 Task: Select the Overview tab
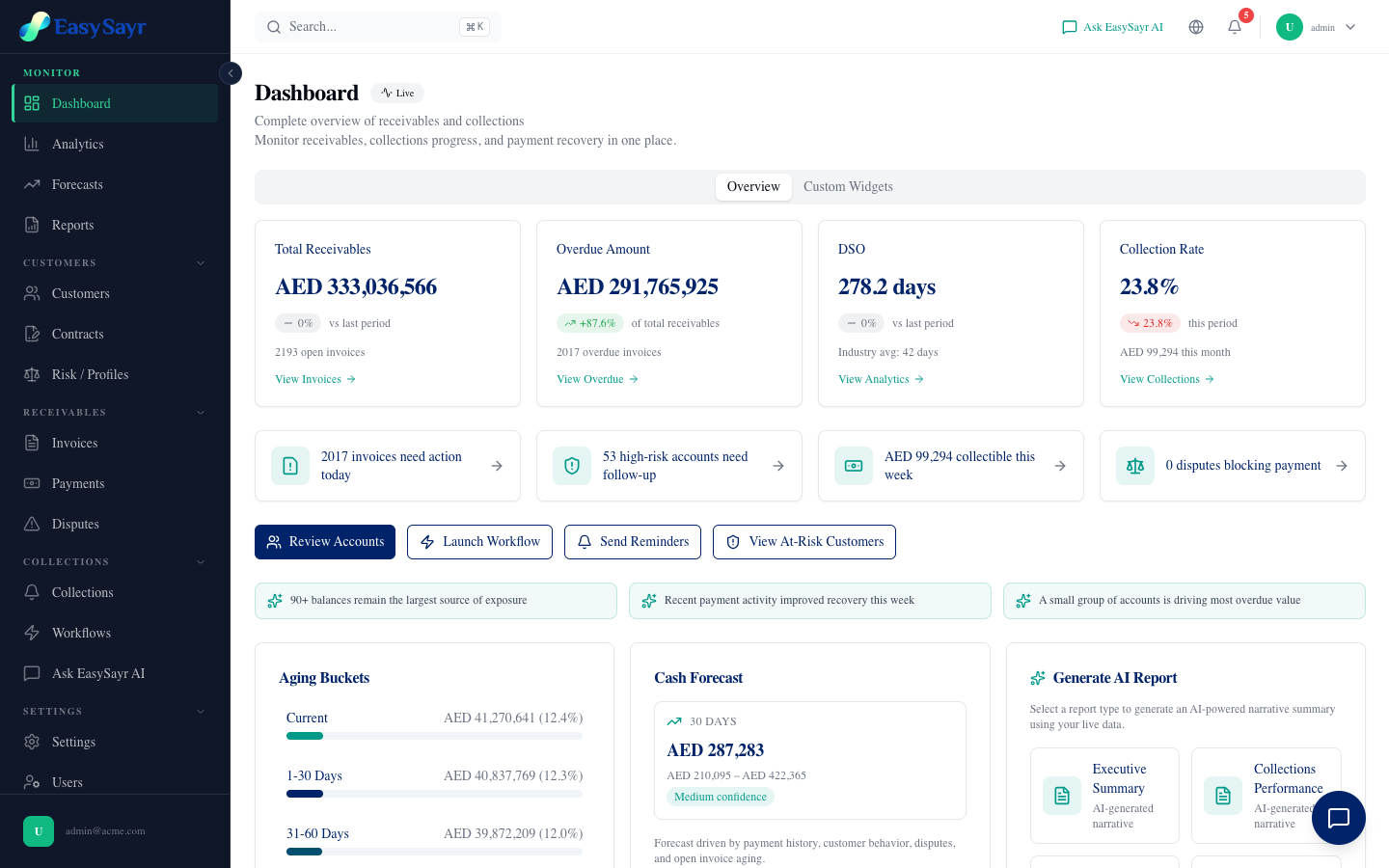pos(753,186)
